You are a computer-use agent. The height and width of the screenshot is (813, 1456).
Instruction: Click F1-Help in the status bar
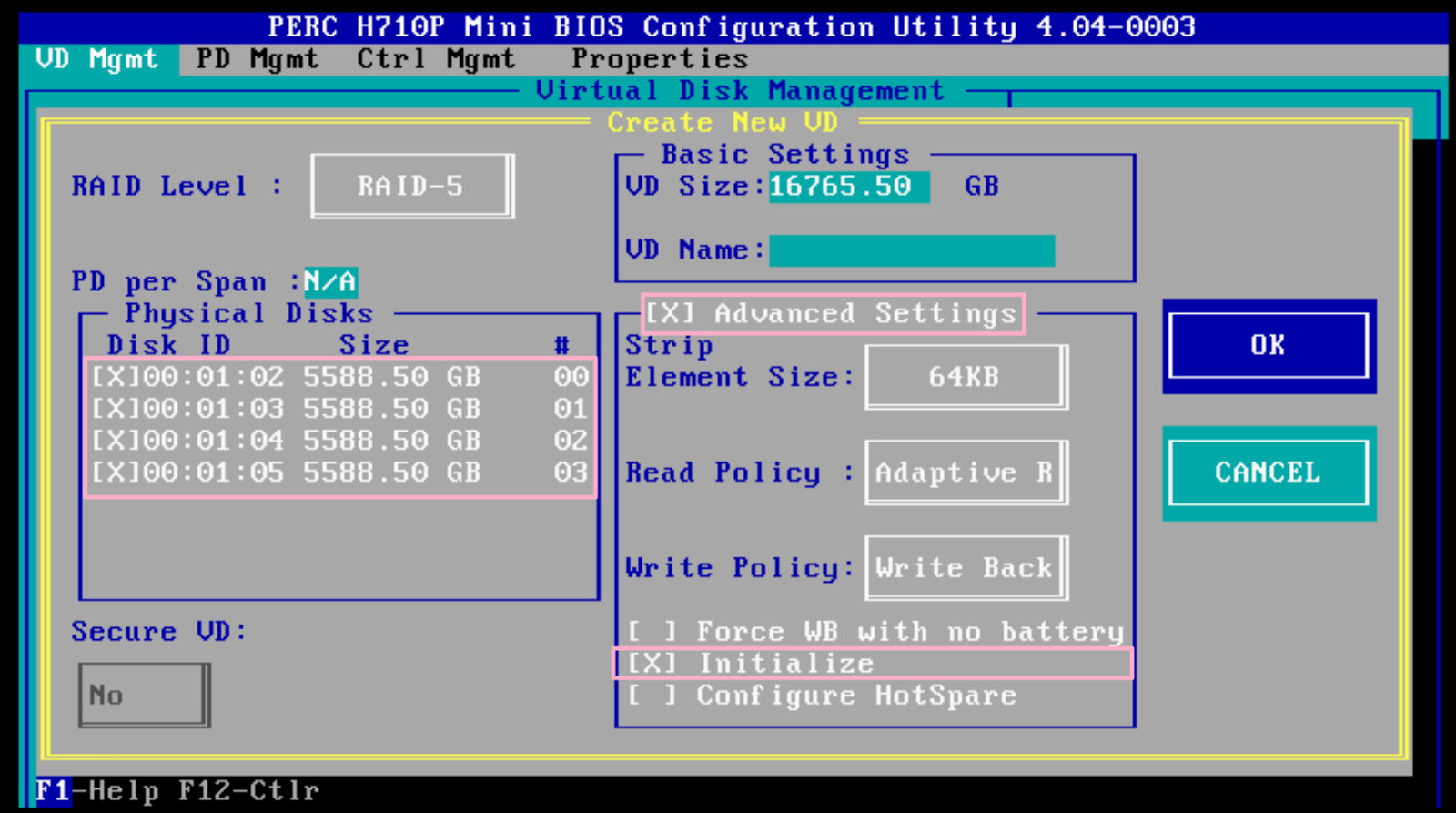[x=97, y=790]
